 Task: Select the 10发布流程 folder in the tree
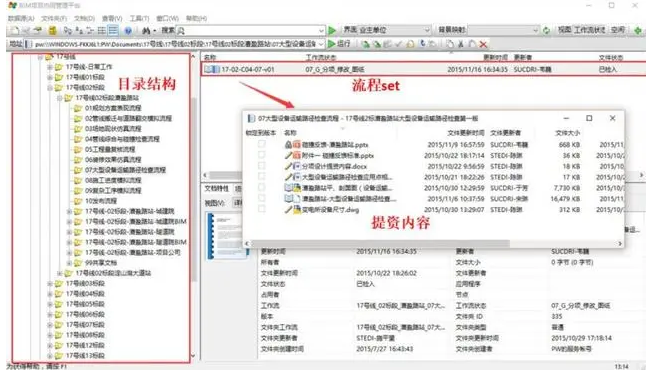coord(101,201)
